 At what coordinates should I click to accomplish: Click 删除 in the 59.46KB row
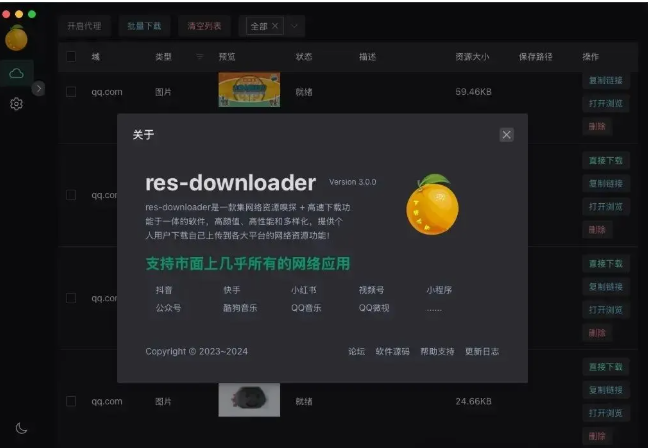coord(597,126)
